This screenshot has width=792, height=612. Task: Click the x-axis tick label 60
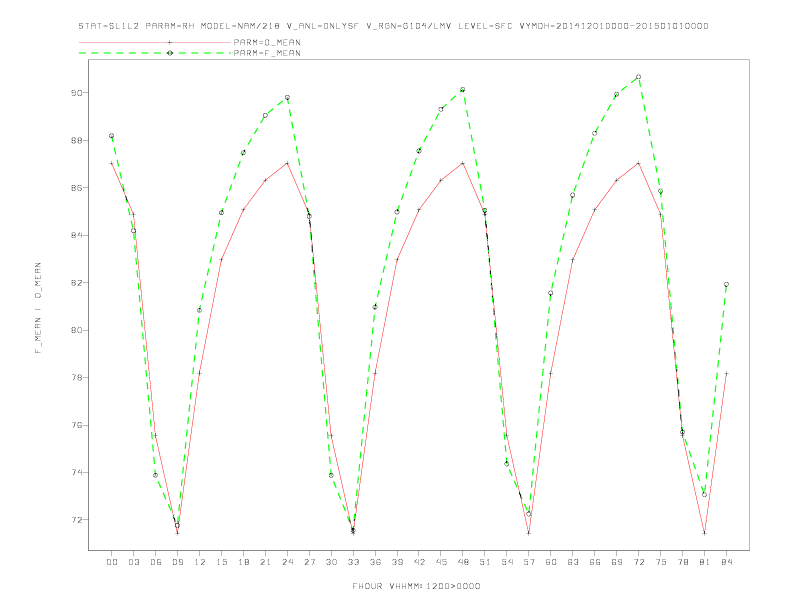551,562
